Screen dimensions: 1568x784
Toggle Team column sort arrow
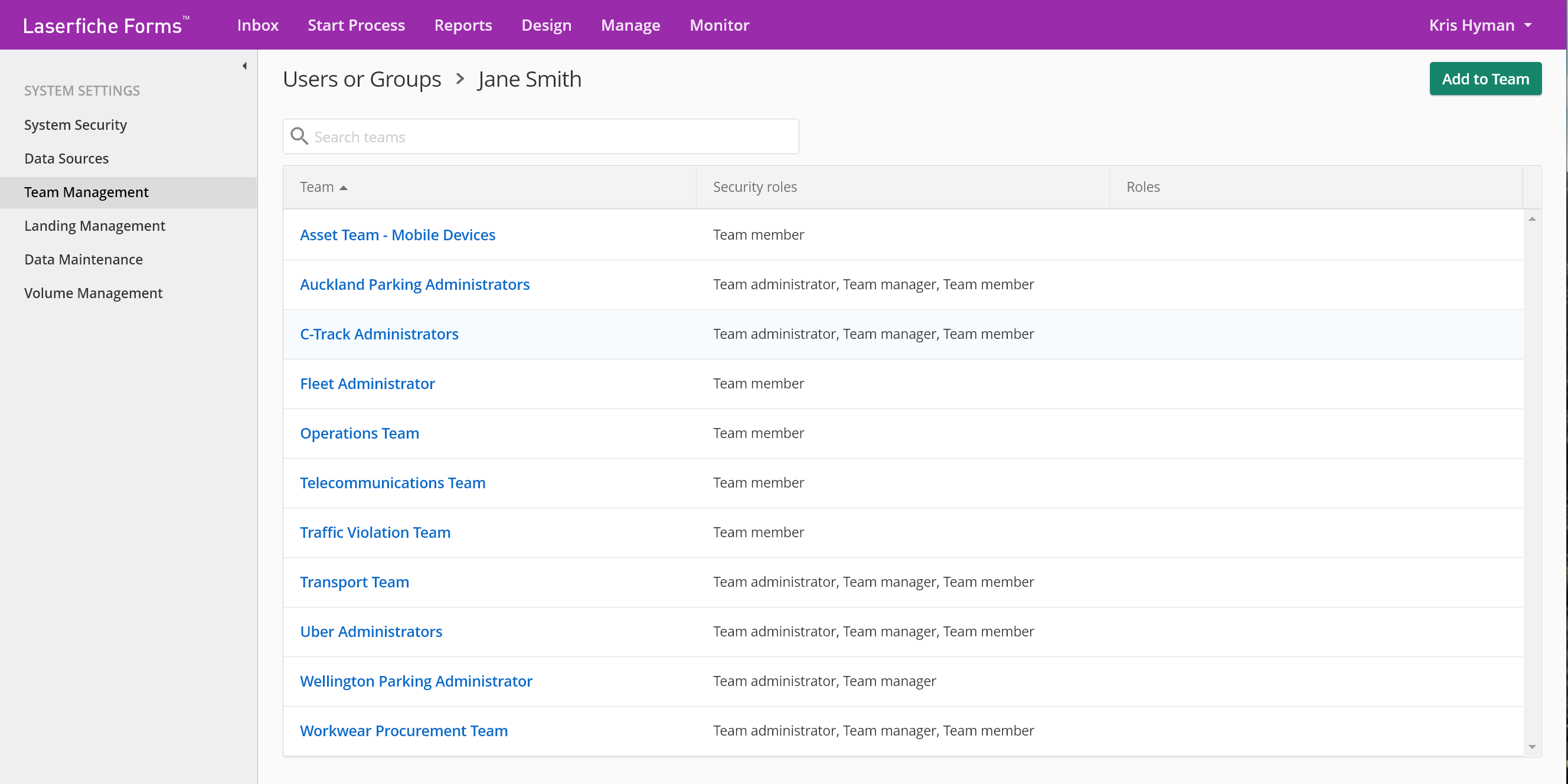344,188
